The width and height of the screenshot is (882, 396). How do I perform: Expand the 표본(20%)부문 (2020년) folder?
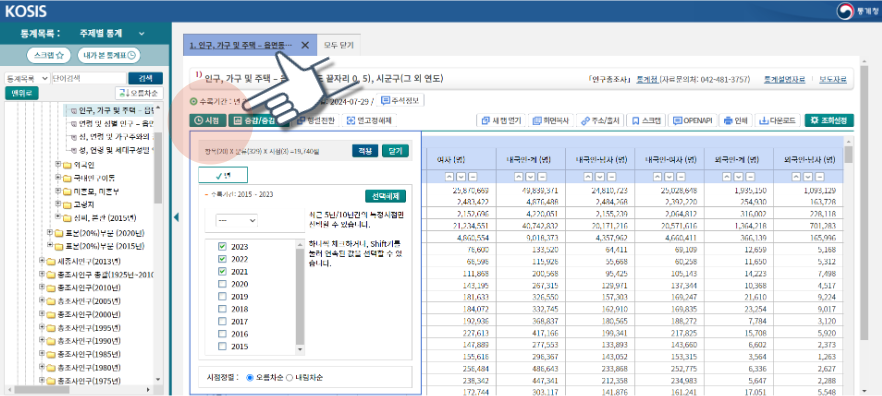tap(50, 232)
